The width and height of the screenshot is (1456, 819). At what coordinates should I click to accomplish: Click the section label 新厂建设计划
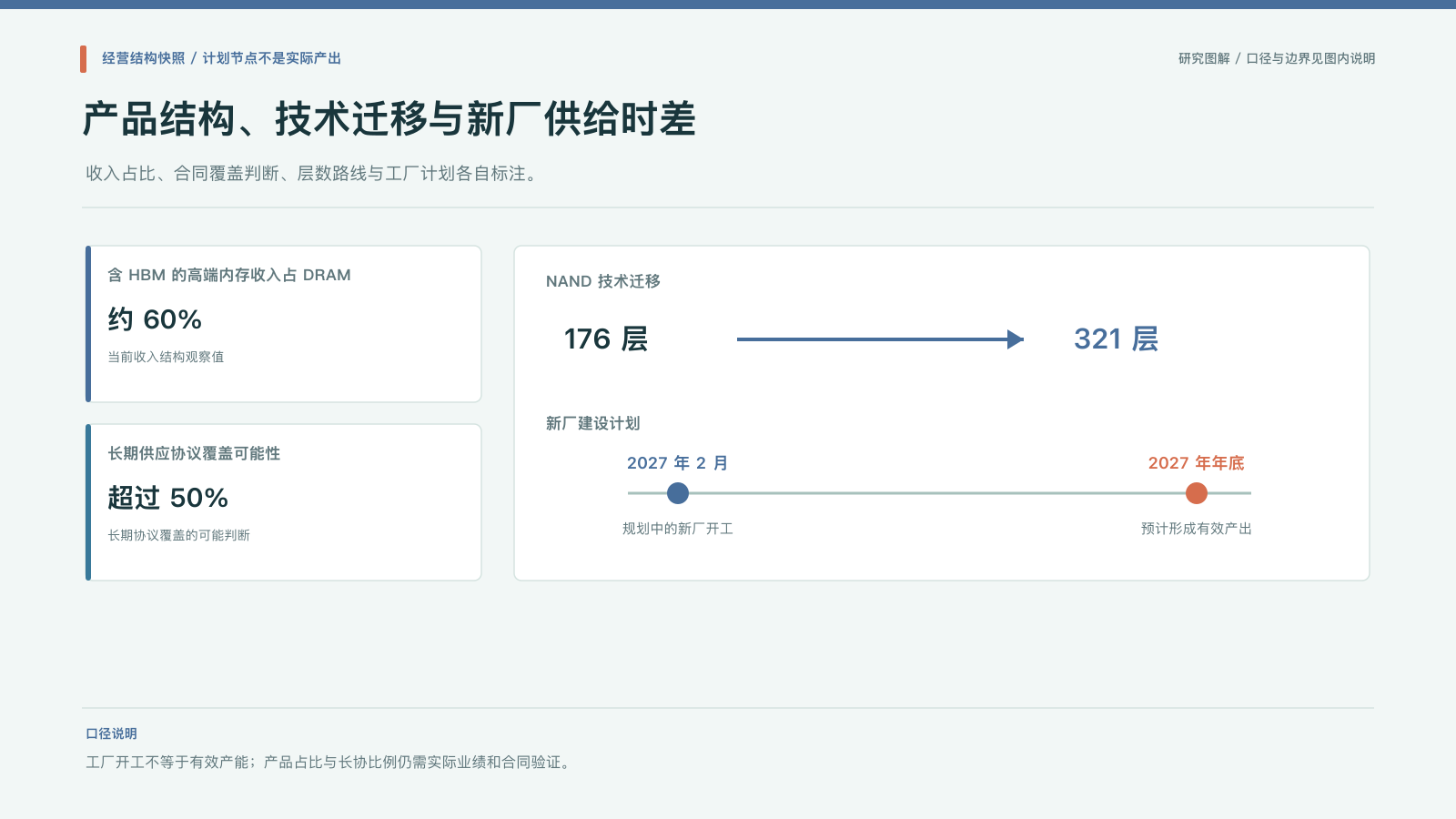click(592, 423)
